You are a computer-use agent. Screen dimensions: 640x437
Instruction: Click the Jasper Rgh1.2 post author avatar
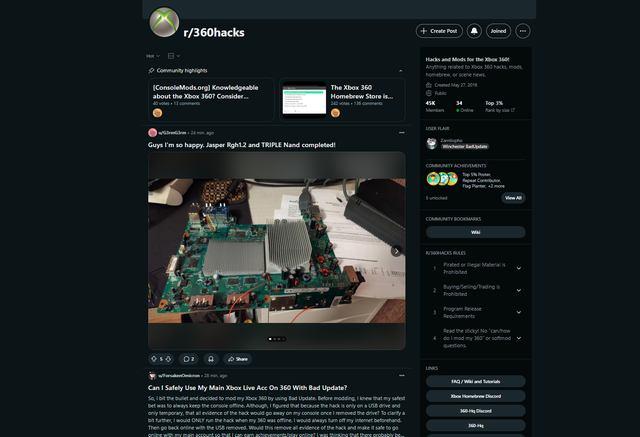click(x=153, y=133)
